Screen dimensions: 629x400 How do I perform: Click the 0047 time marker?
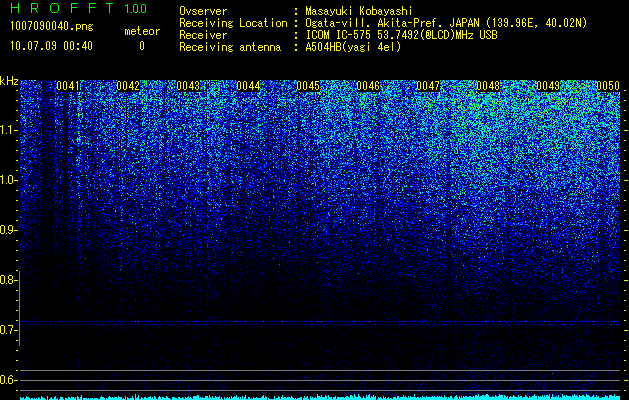click(x=428, y=86)
